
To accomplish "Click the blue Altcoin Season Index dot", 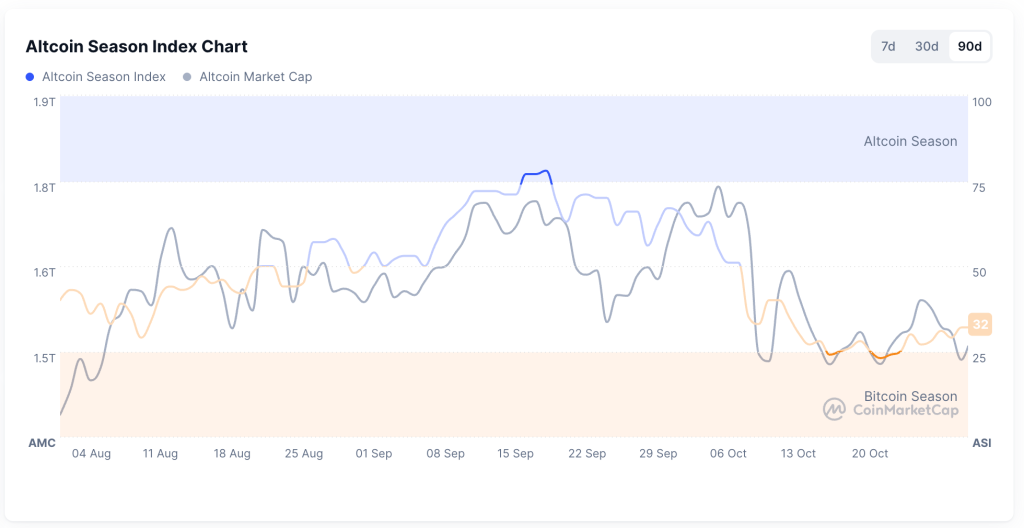I will [30, 77].
